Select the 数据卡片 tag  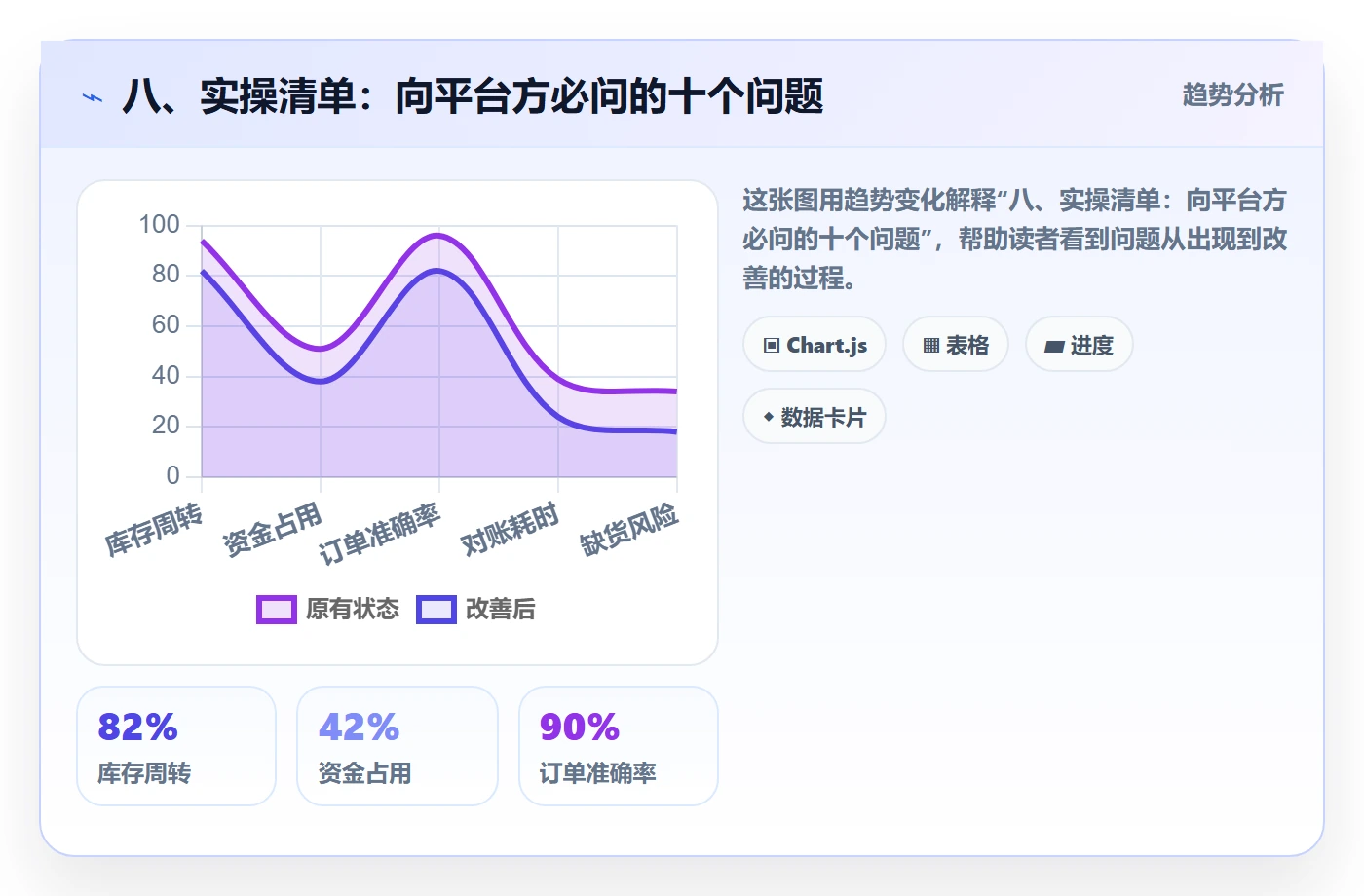tap(815, 417)
